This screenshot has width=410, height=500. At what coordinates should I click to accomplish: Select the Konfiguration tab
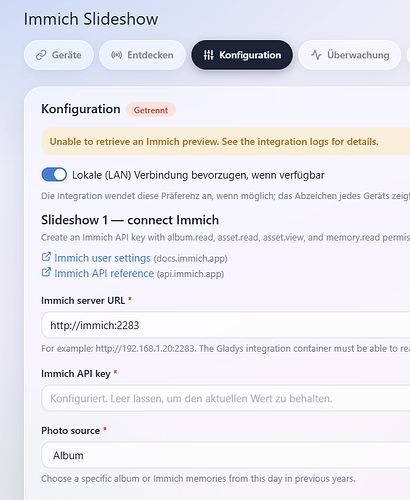(242, 55)
